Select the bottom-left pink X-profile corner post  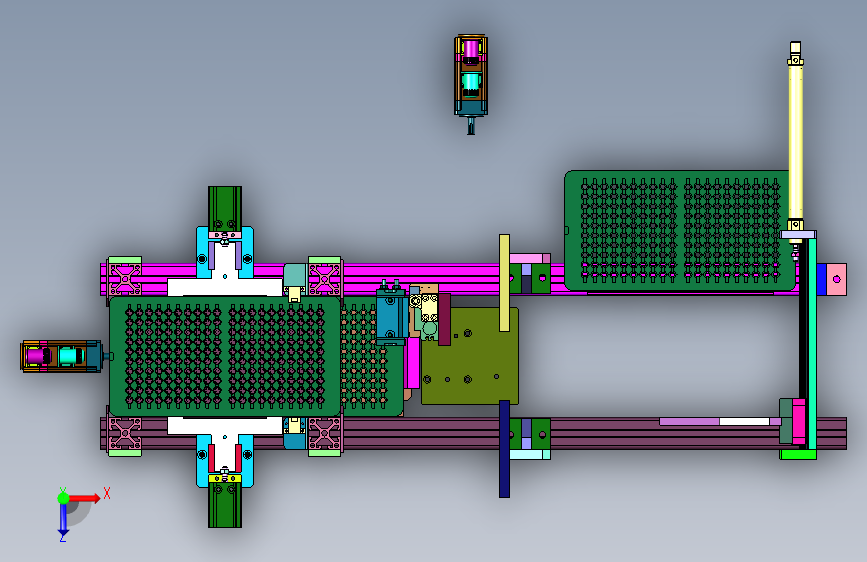125,434
